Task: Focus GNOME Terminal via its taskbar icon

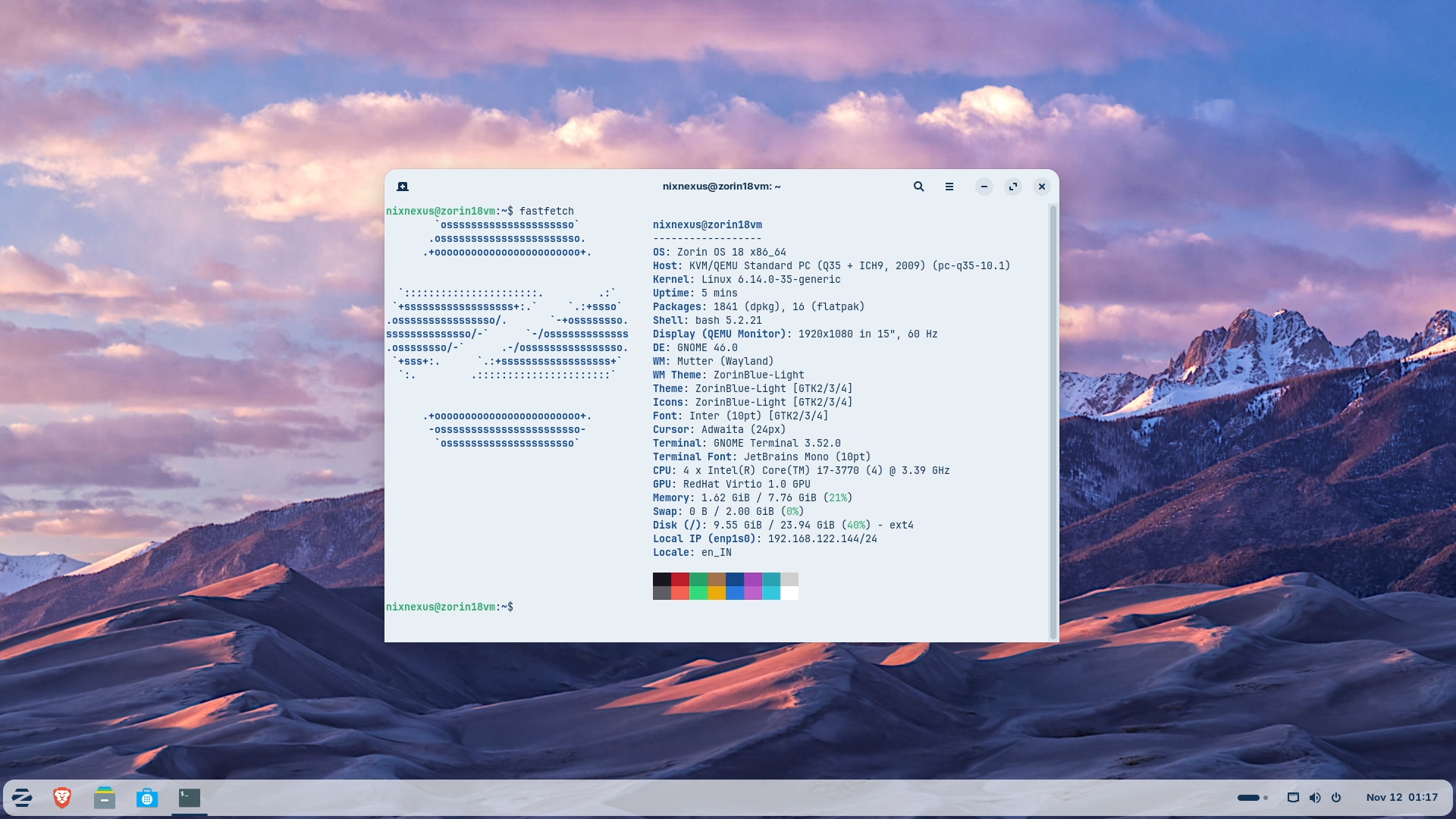Action: click(x=188, y=797)
